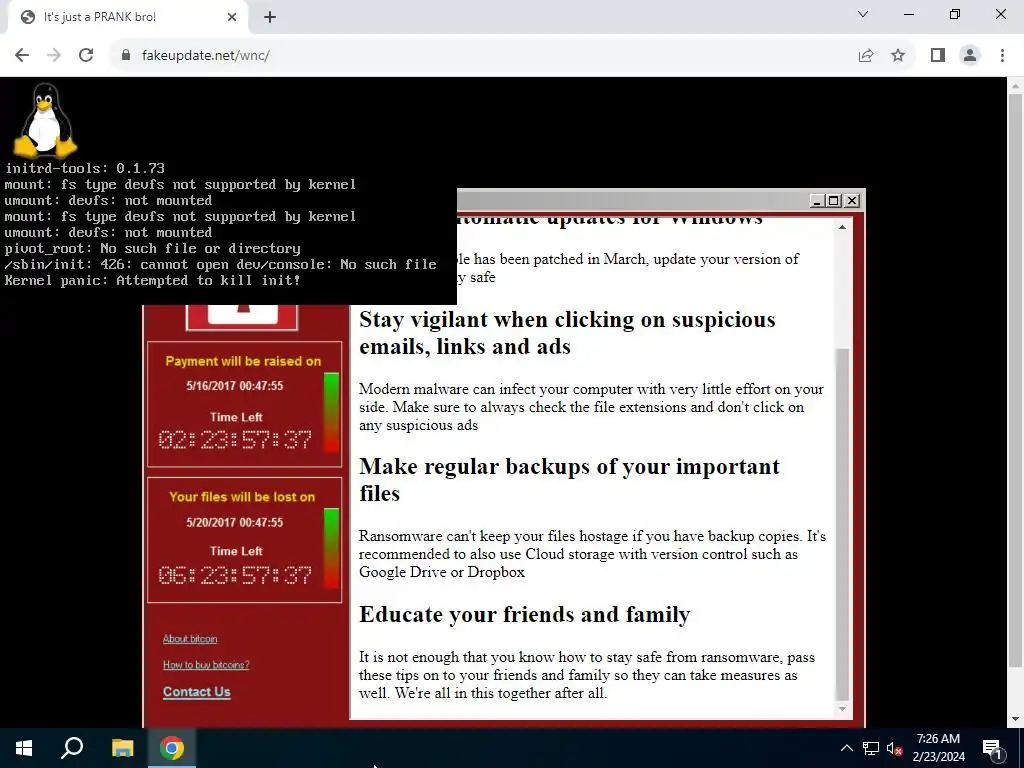This screenshot has width=1024, height=768.
Task: Open Windows taskbar search
Action: (x=72, y=748)
